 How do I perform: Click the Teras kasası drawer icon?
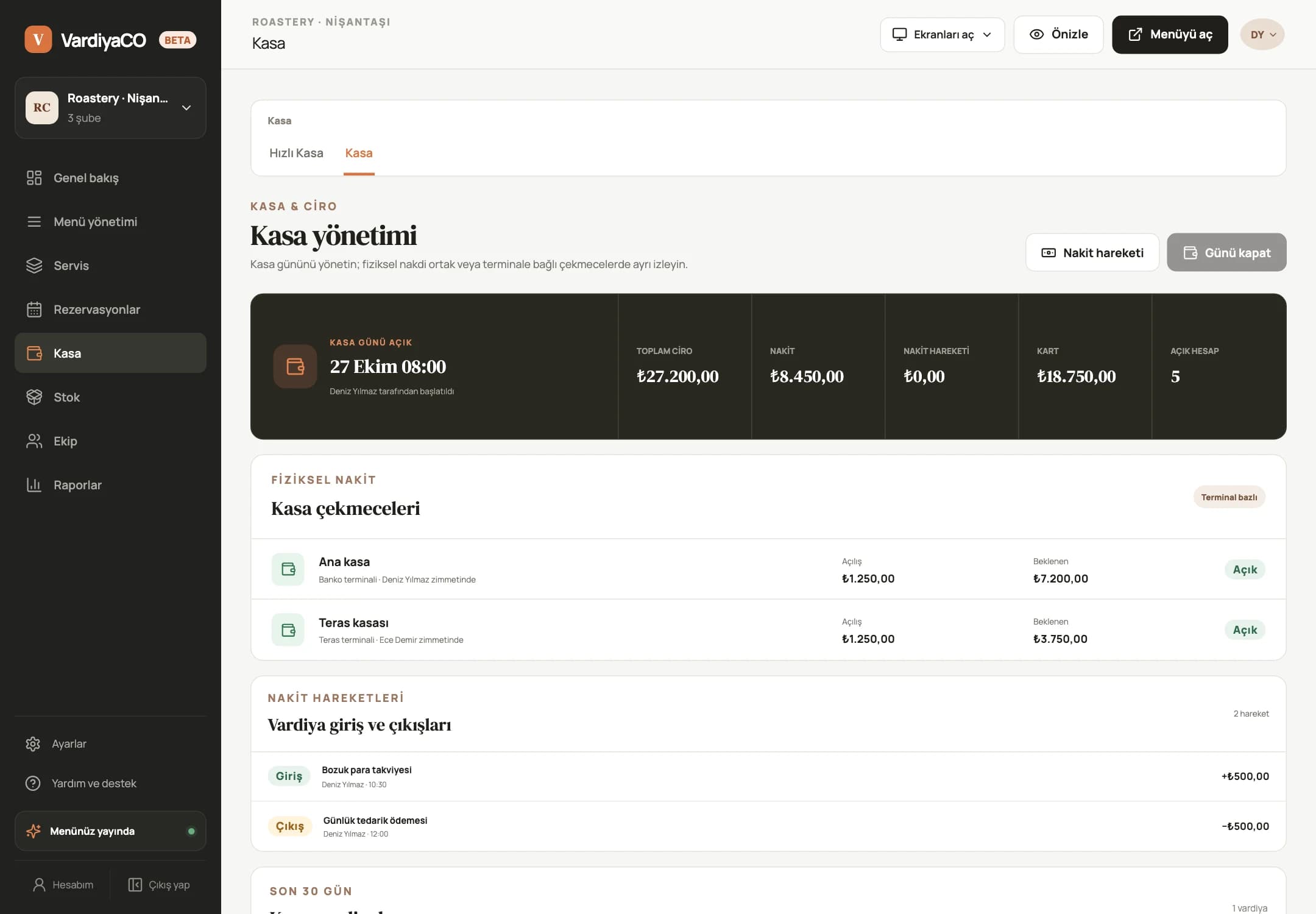coord(288,629)
